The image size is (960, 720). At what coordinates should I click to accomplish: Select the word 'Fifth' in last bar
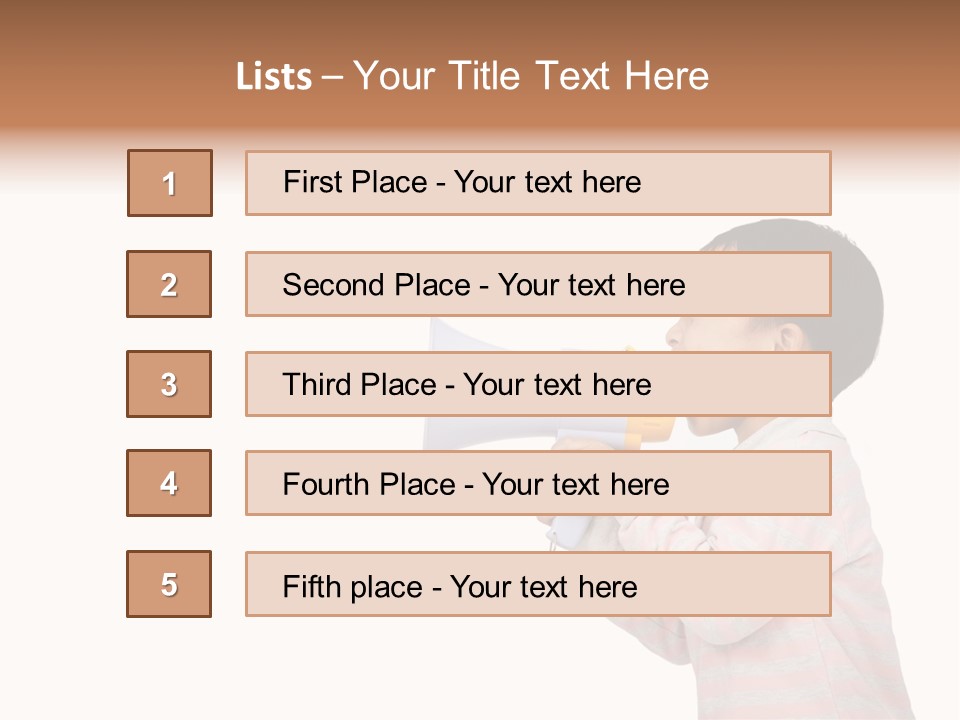(311, 586)
